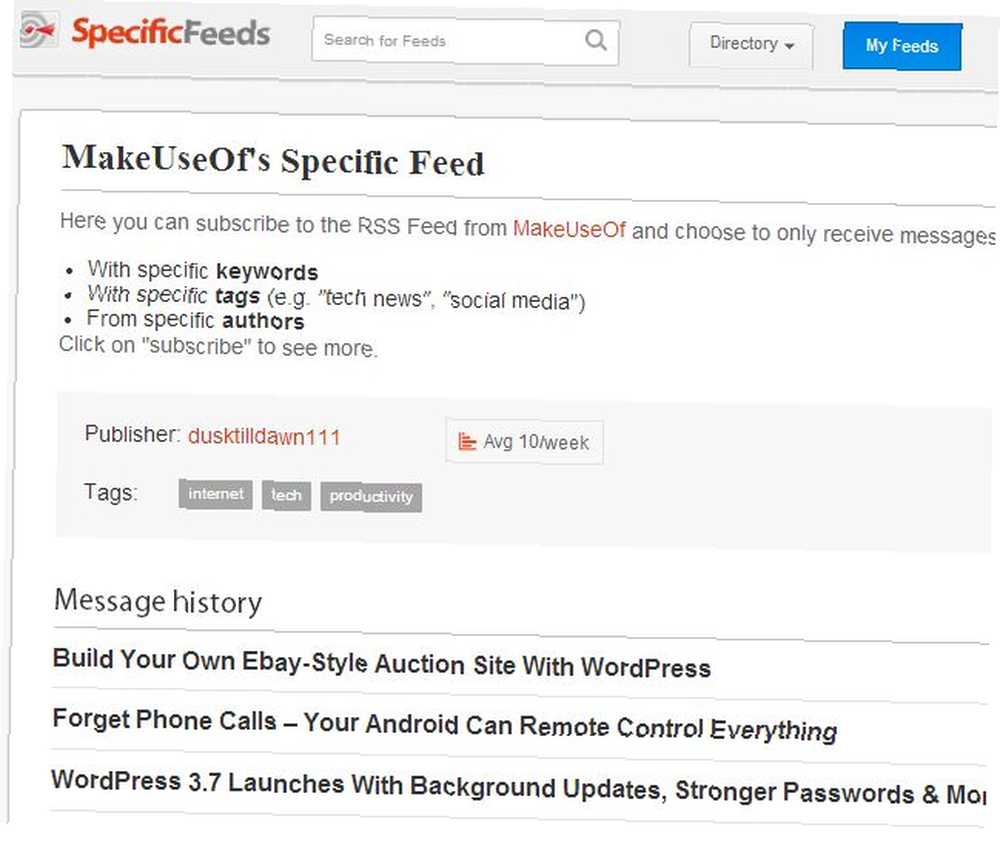Click the Message history heading
This screenshot has height=842, width=1000.
coord(158,601)
